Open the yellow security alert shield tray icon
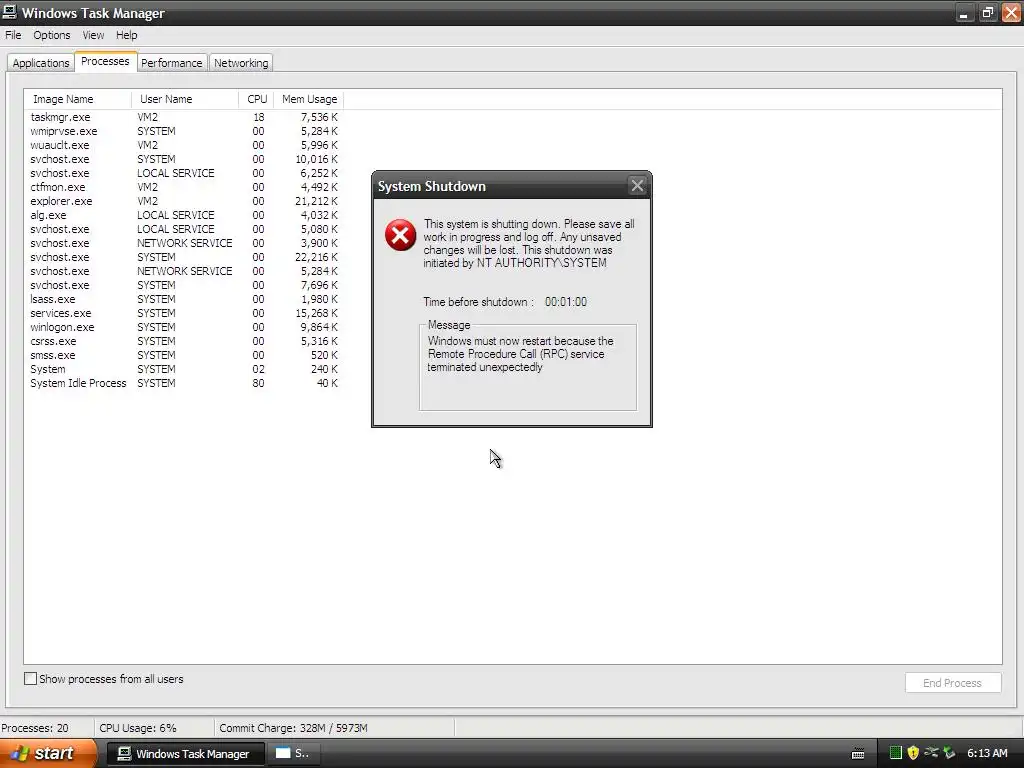The image size is (1024, 768). (x=913, y=753)
